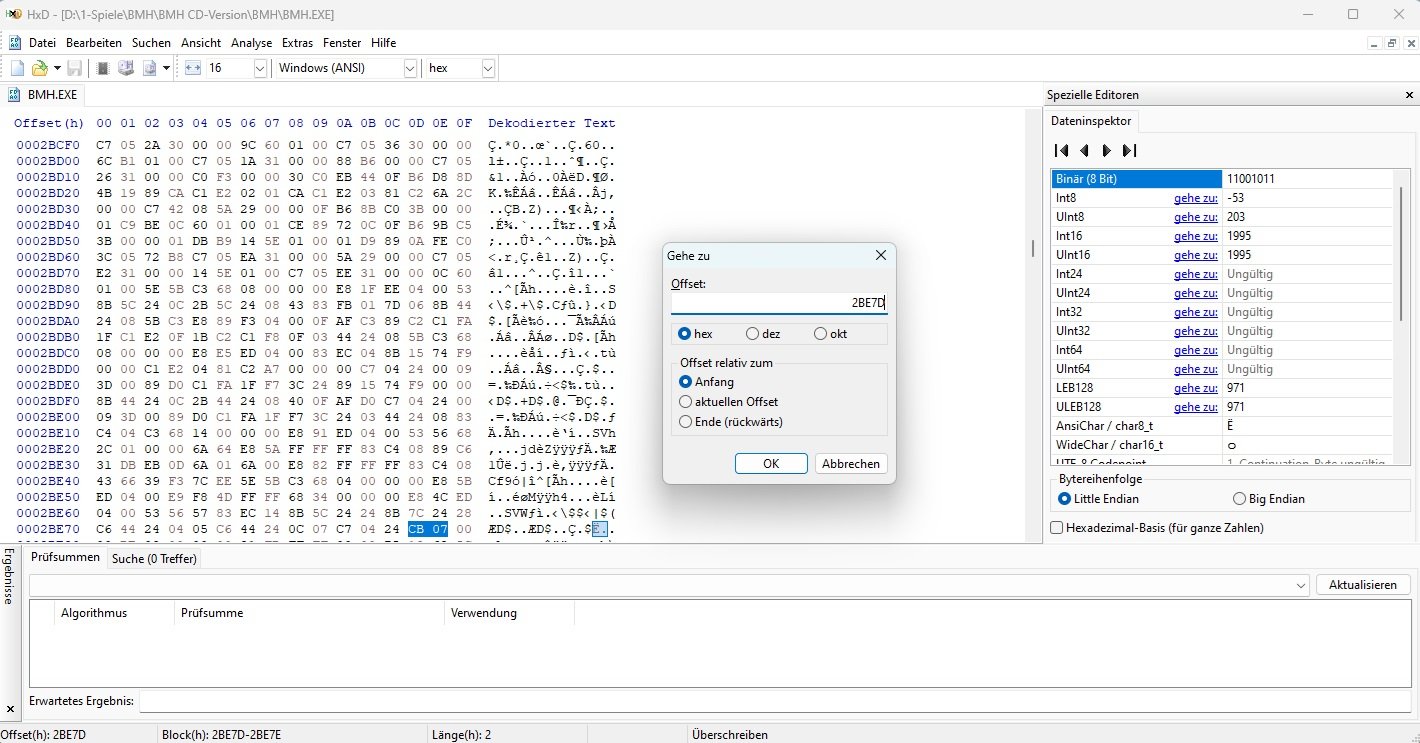Click the open disk drive icon
Image resolution: width=1420 pixels, height=743 pixels.
(126, 68)
